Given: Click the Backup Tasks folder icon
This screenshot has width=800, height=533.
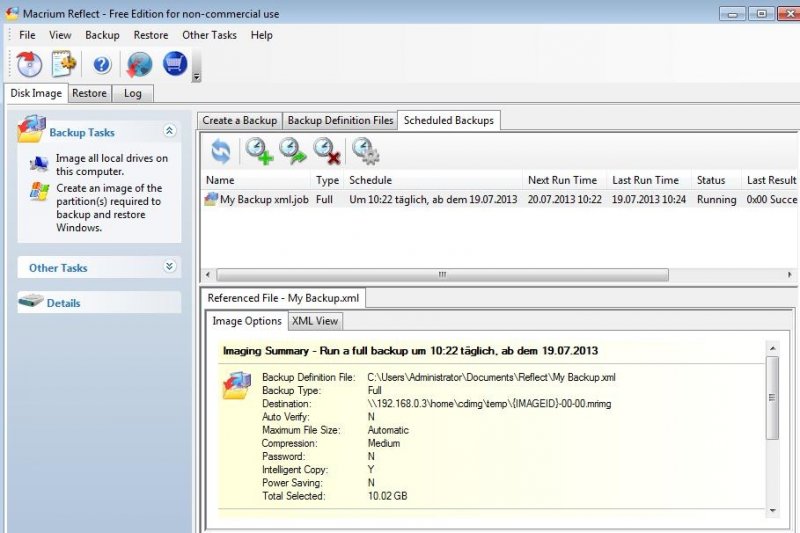Looking at the screenshot, I should [31, 129].
